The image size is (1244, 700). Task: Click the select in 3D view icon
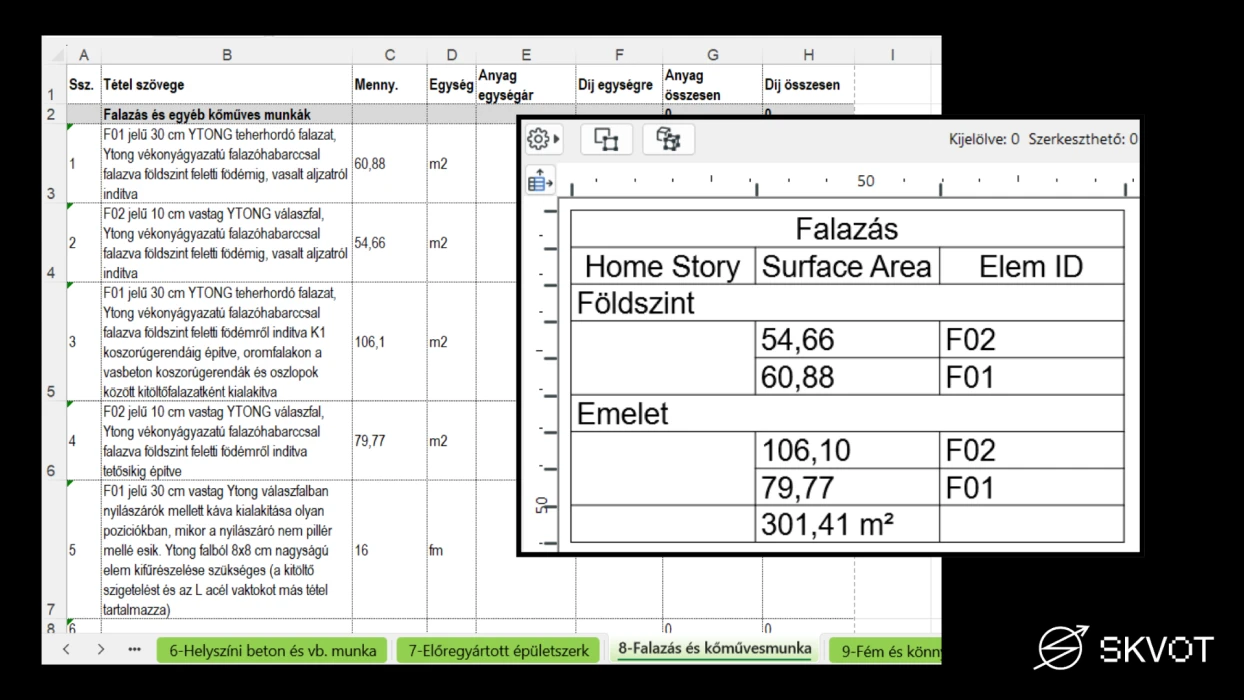point(668,139)
